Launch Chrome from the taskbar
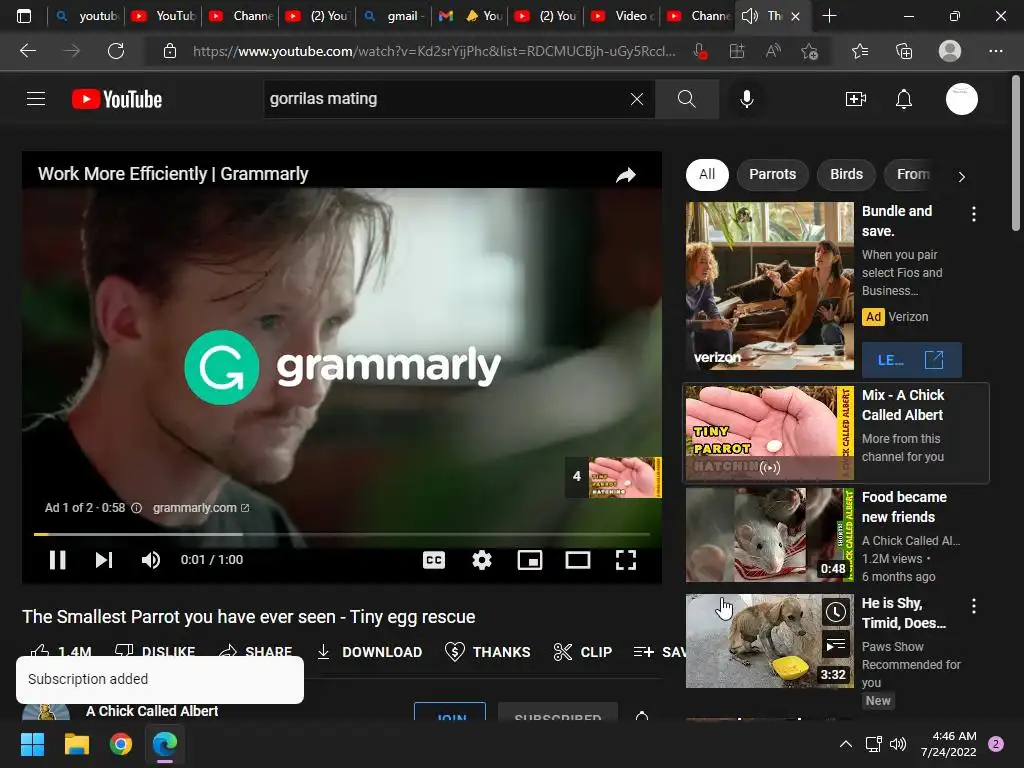The width and height of the screenshot is (1024, 768). [x=120, y=744]
